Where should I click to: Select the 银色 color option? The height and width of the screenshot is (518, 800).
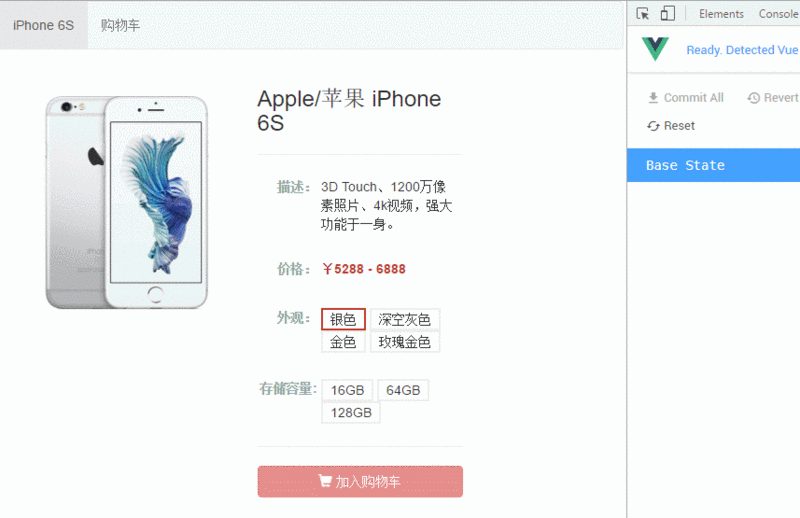pyautogui.click(x=343, y=319)
